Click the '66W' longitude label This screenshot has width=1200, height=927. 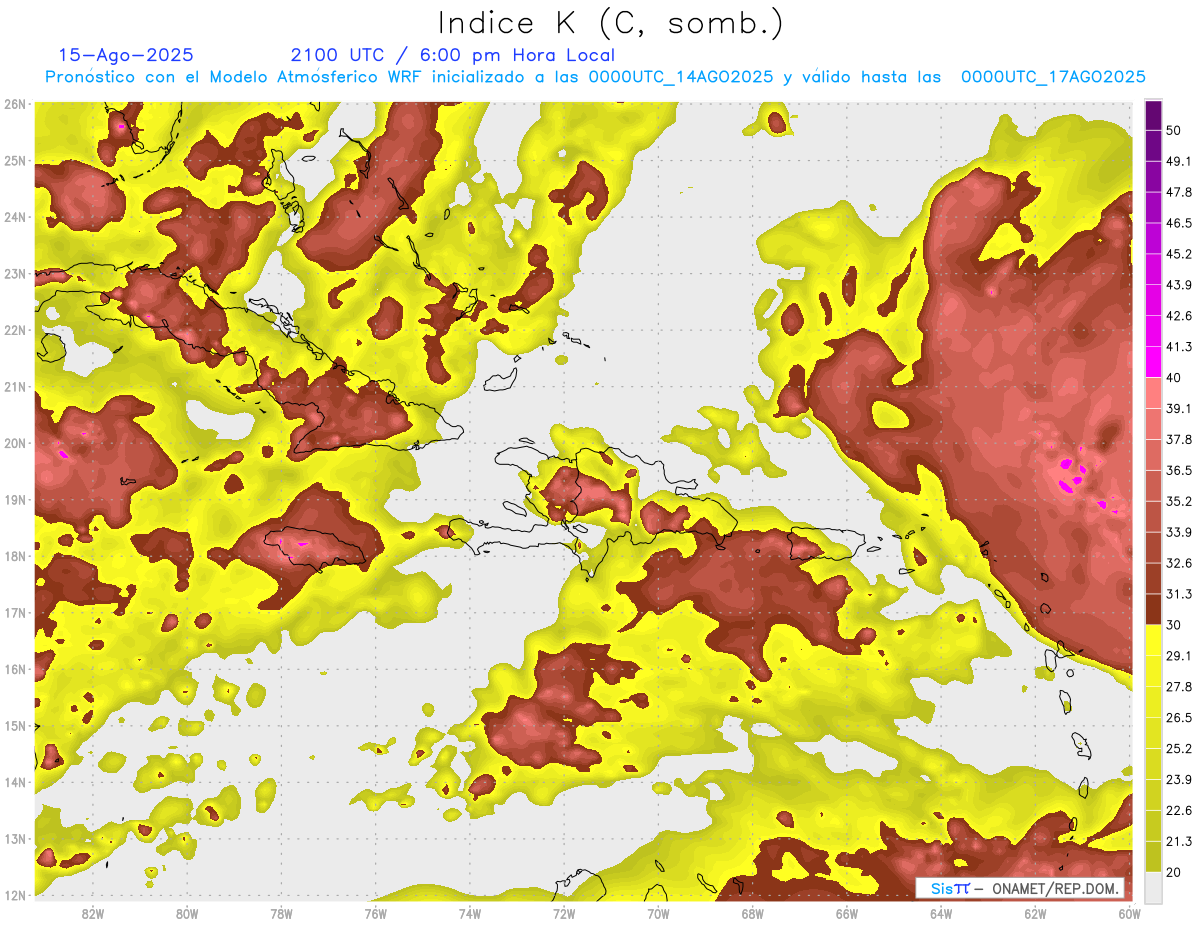(x=847, y=914)
